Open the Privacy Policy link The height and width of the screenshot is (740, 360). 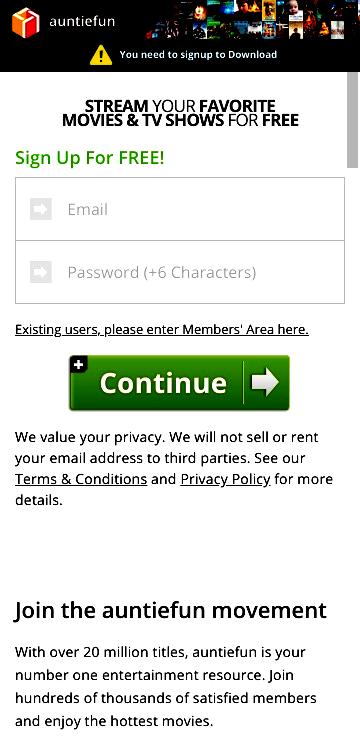tap(226, 479)
